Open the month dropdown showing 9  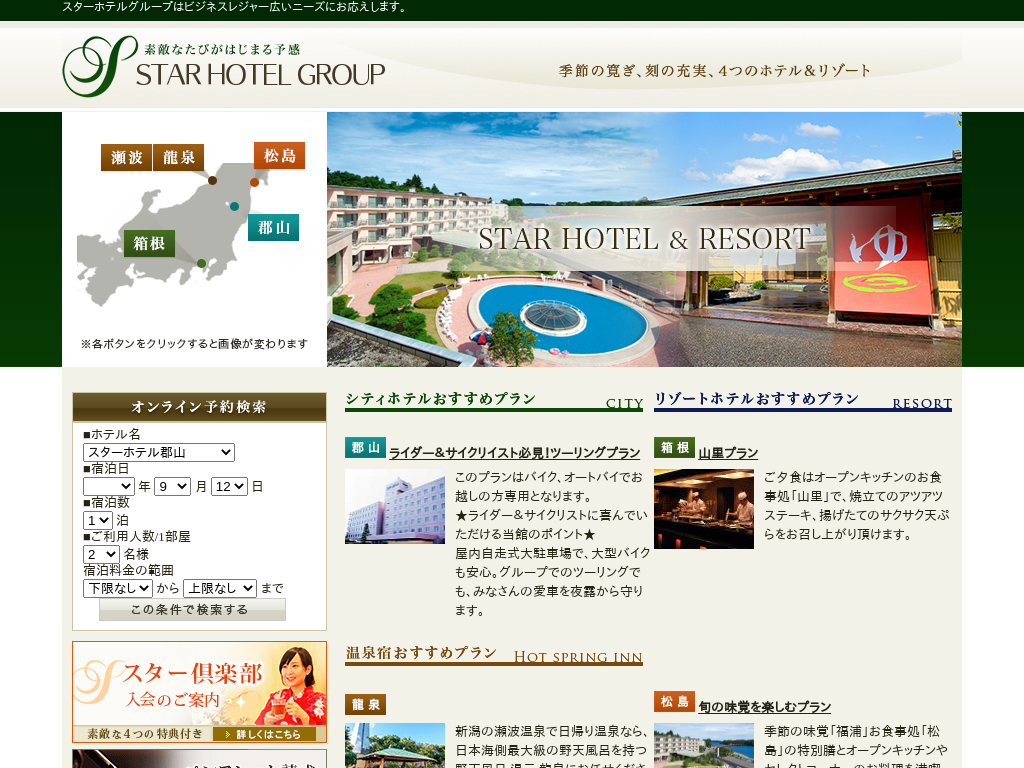coord(172,487)
